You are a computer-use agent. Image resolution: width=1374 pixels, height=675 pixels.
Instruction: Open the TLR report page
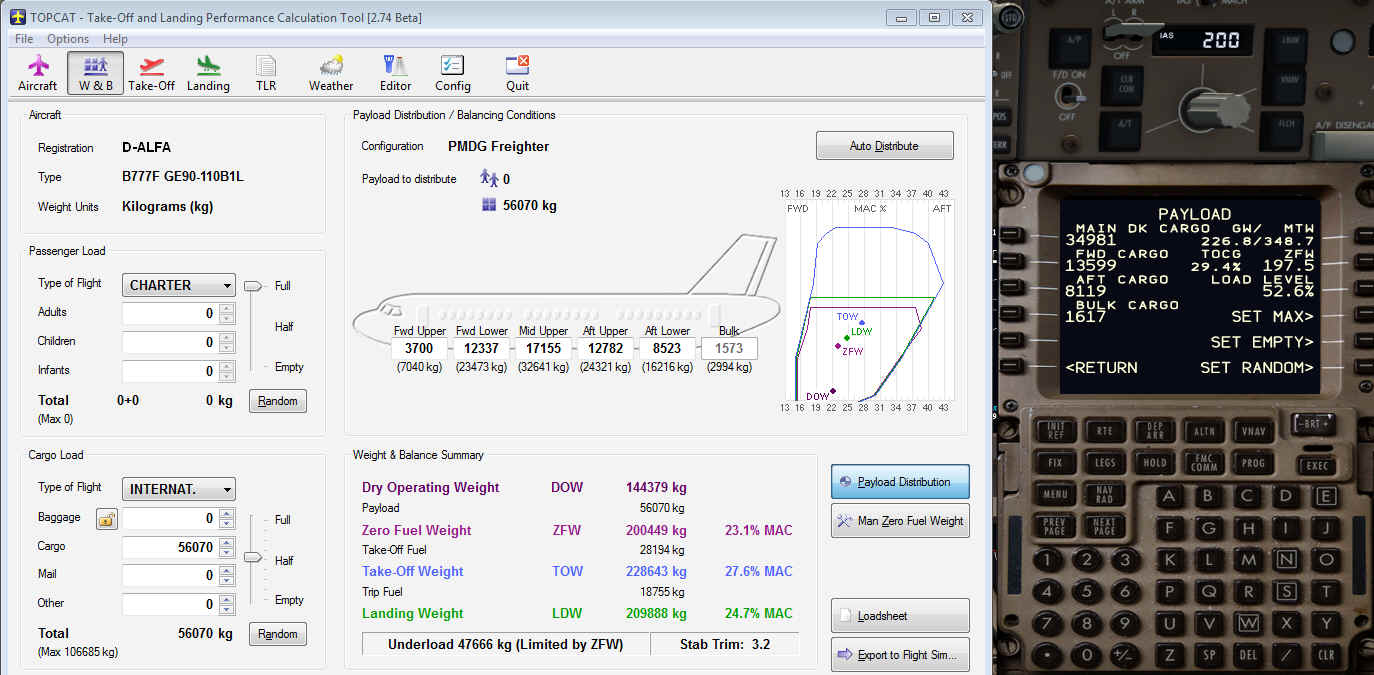point(266,74)
